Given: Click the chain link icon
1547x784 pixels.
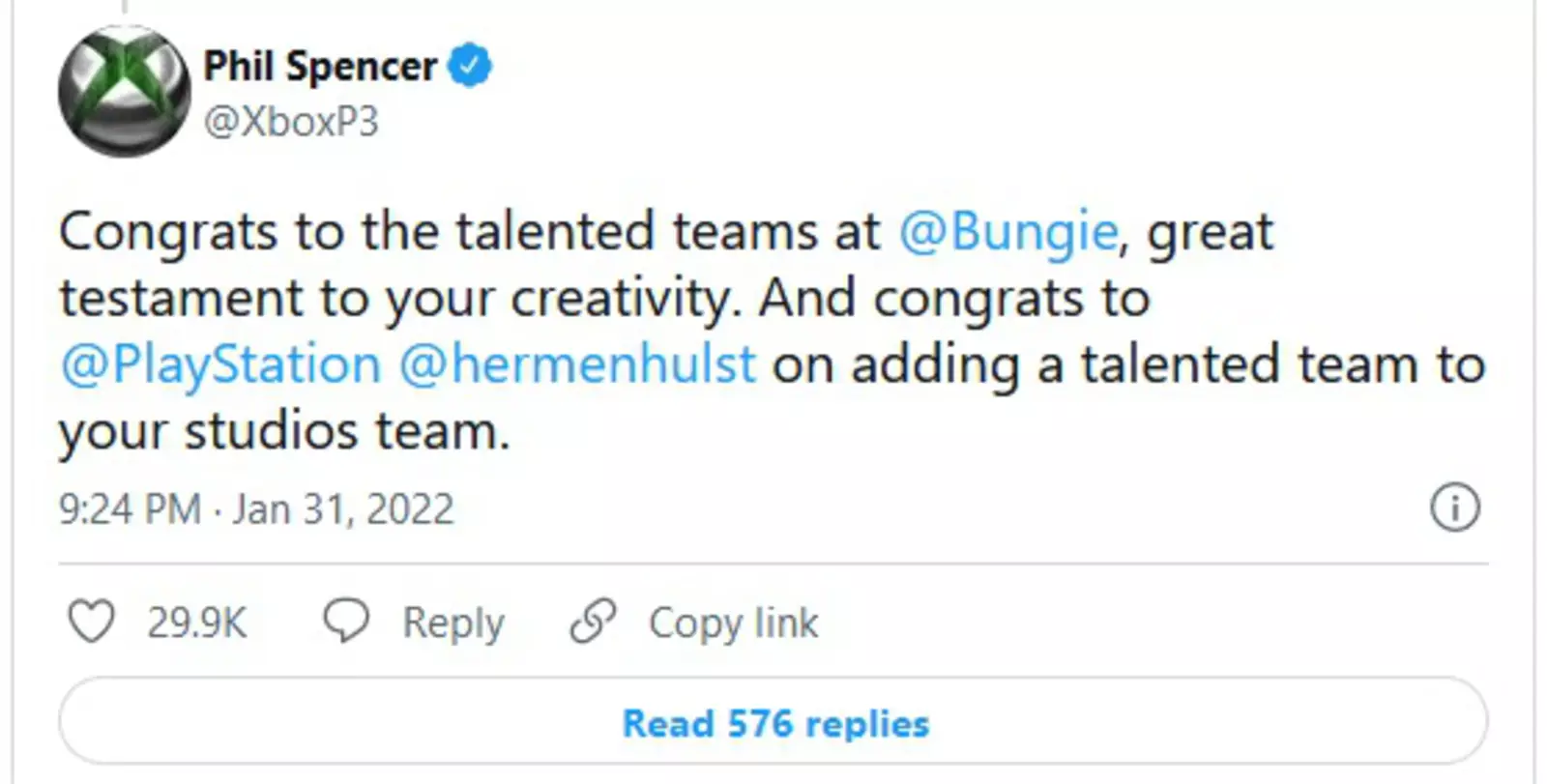Looking at the screenshot, I should point(593,621).
